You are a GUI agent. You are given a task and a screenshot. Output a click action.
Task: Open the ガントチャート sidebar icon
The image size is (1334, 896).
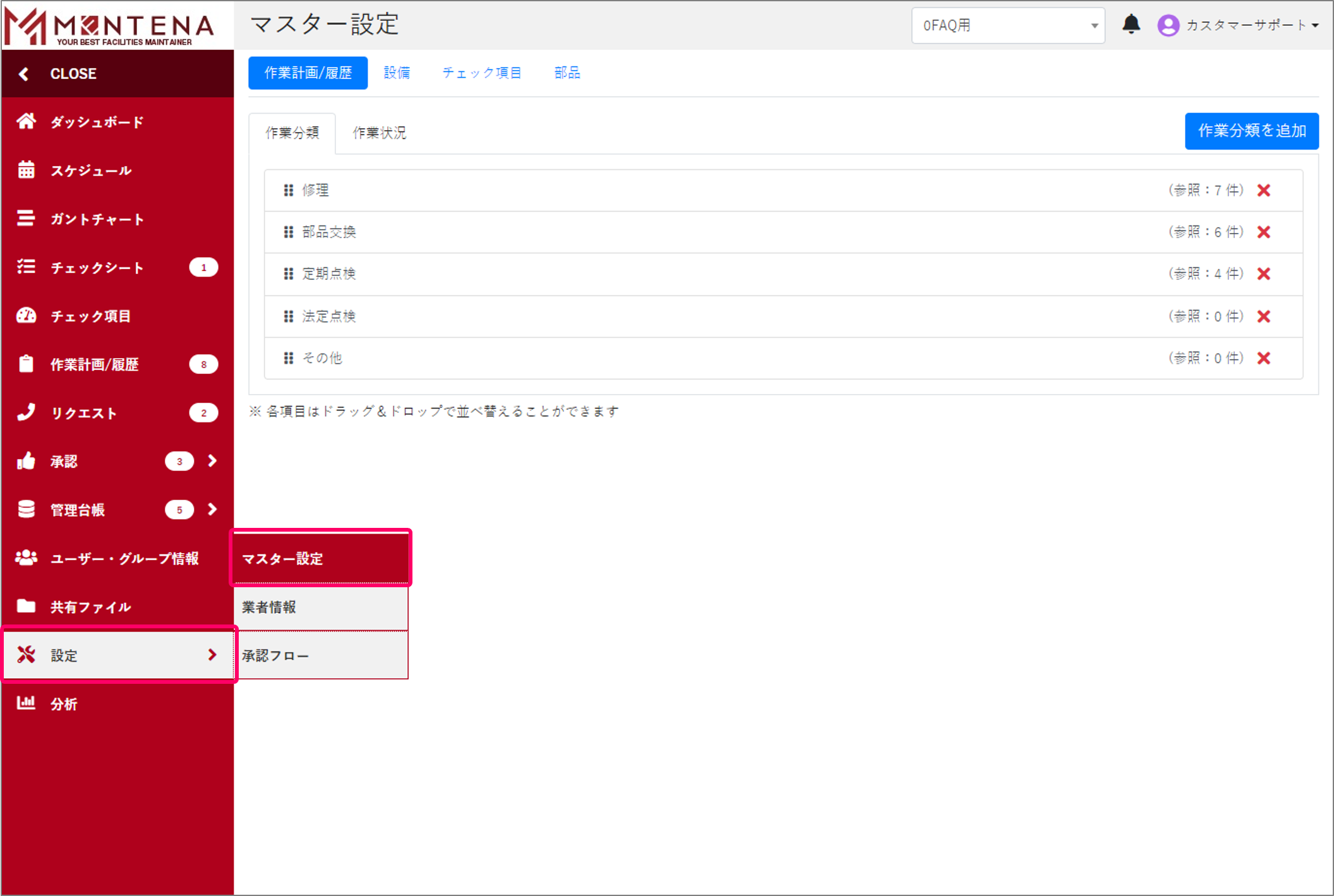coord(26,218)
